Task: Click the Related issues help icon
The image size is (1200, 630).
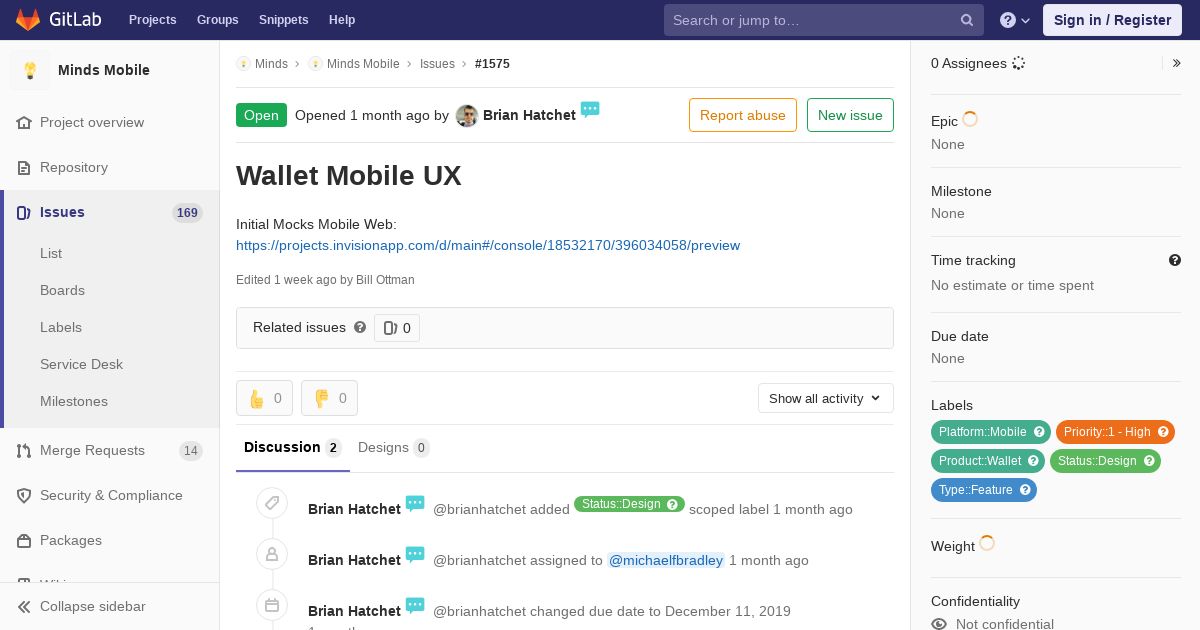Action: (x=360, y=327)
